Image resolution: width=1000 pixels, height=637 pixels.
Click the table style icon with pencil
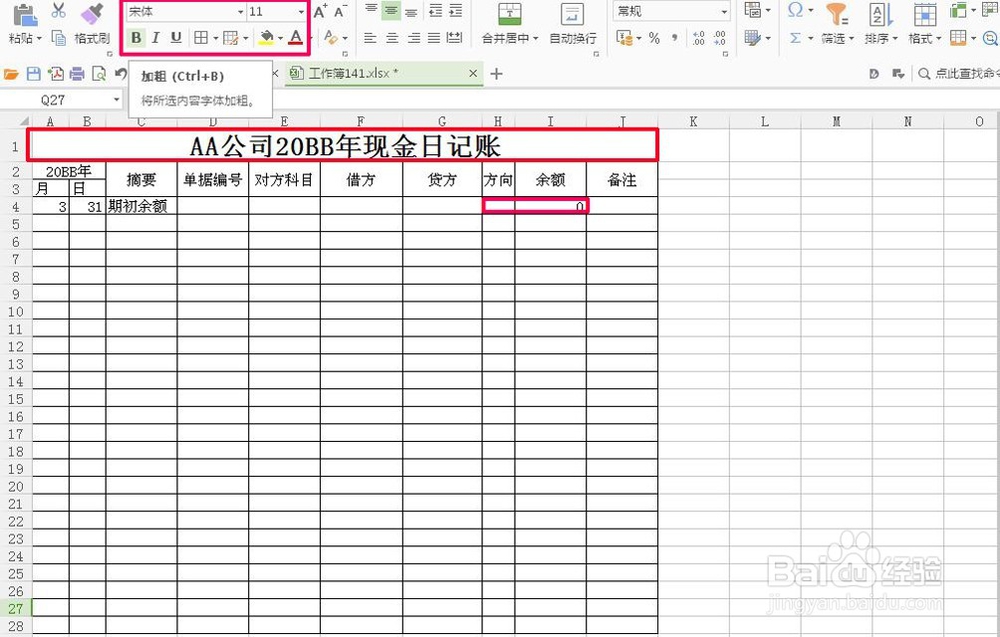click(753, 38)
